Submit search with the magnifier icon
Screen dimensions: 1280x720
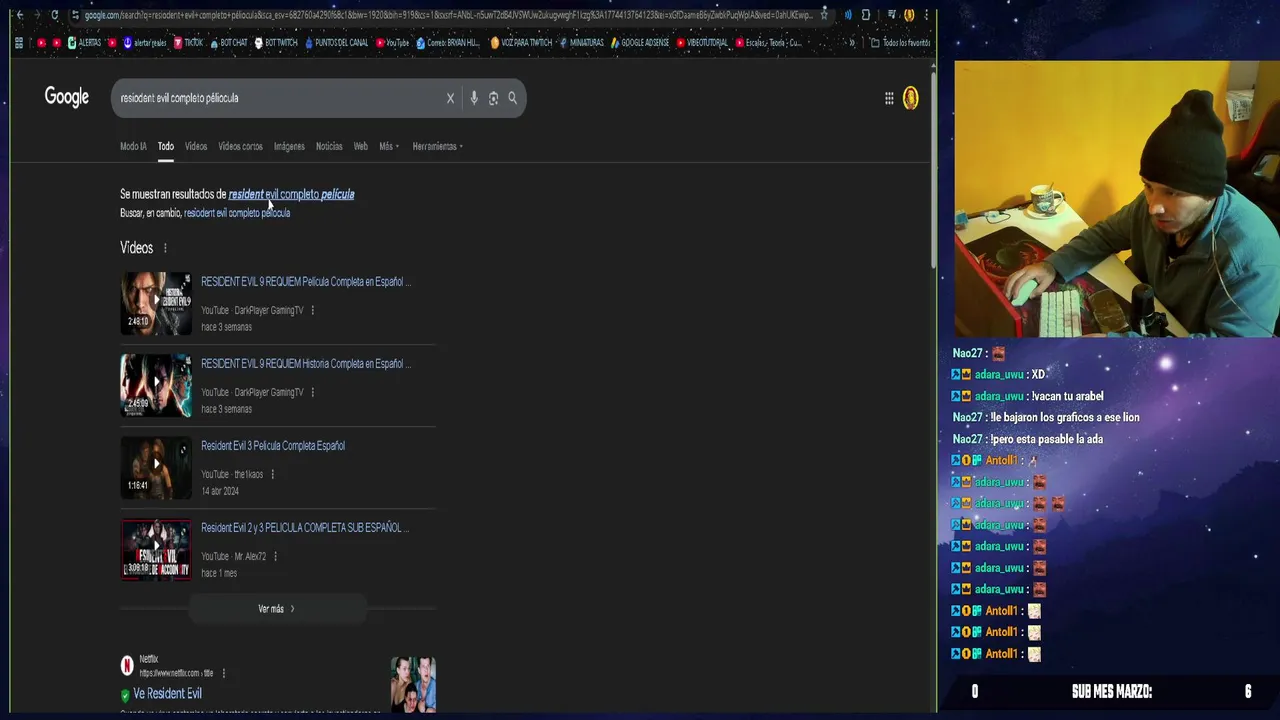tap(512, 98)
